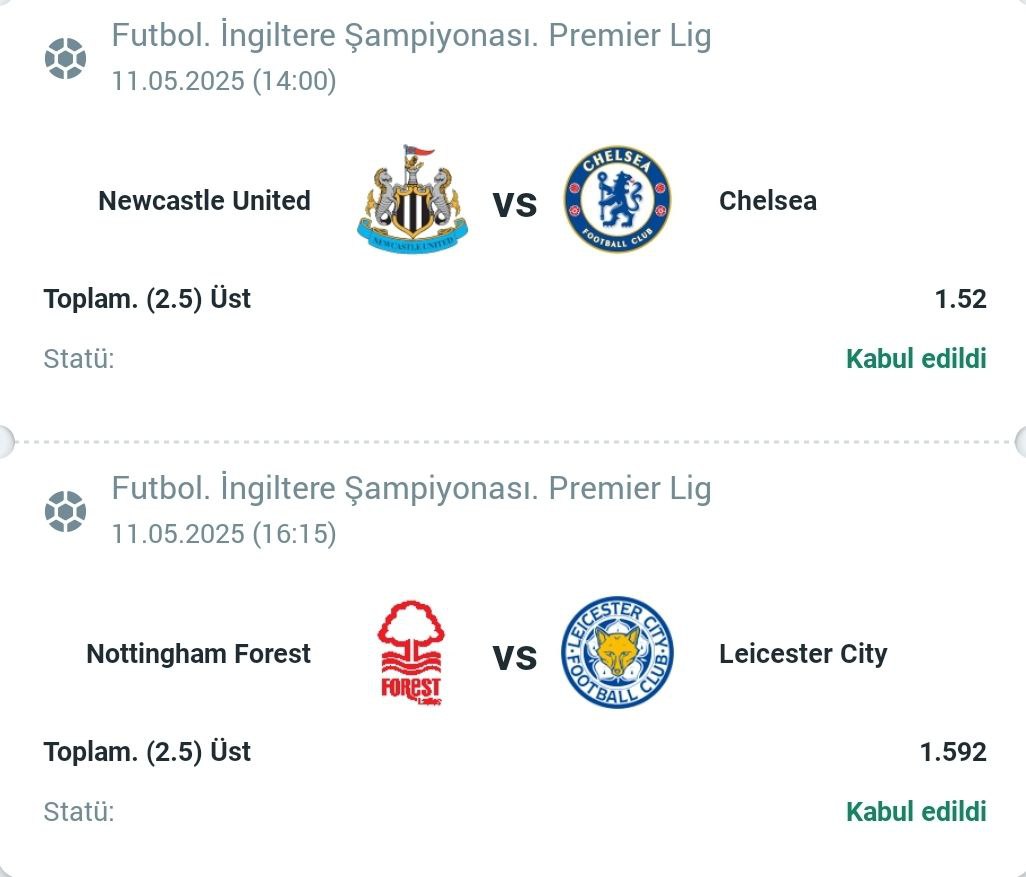Open the Nottingham Forest team name
Image resolution: width=1026 pixels, height=877 pixels.
[198, 654]
